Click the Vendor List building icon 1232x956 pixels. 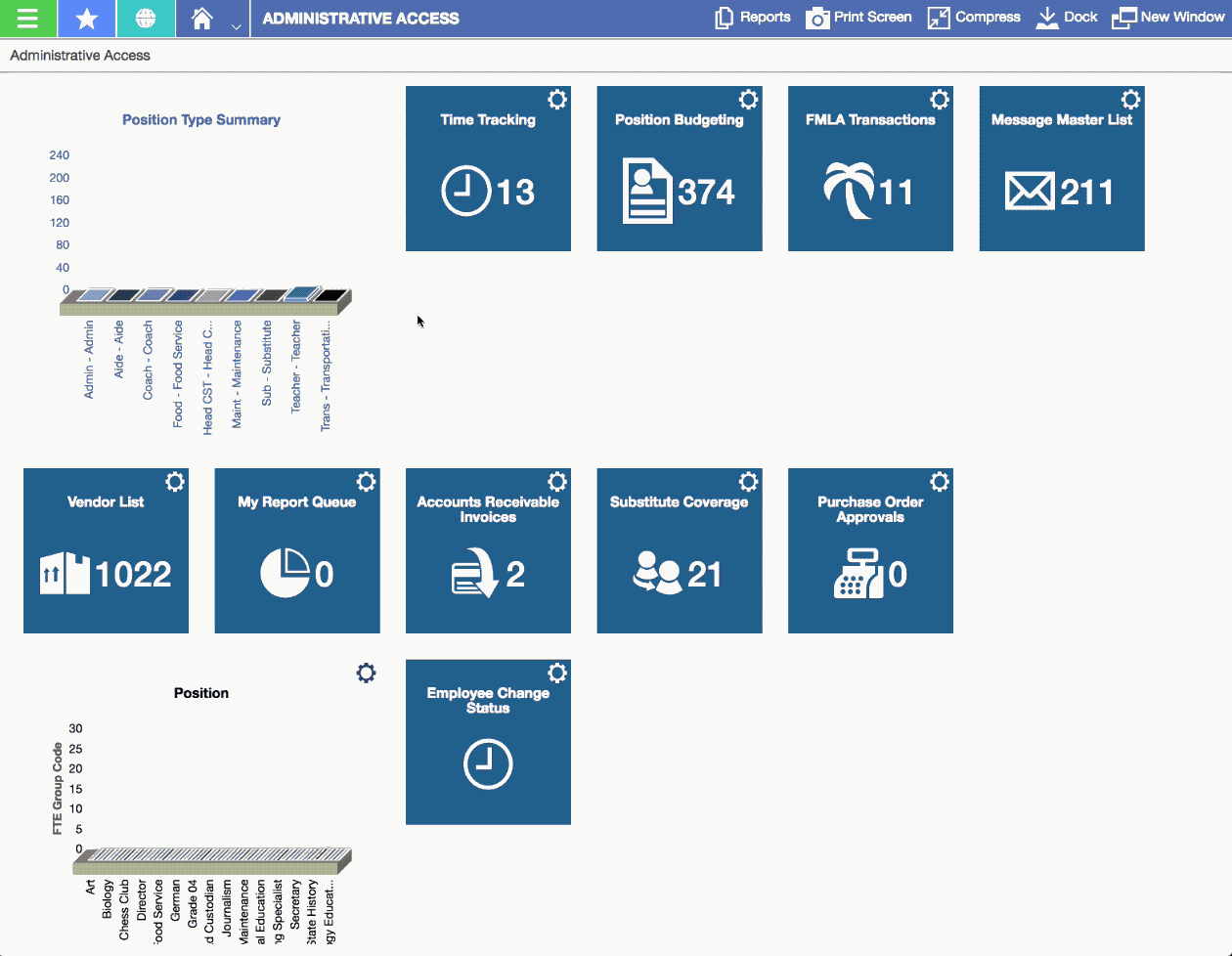pyautogui.click(x=65, y=574)
